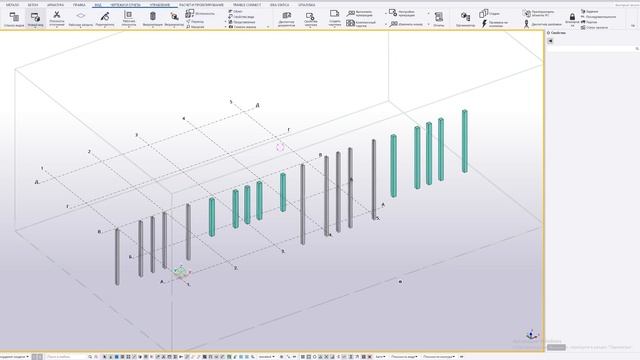This screenshot has height=360, width=640.
Task: Open the Список видов view list
Action: (x=14, y=19)
